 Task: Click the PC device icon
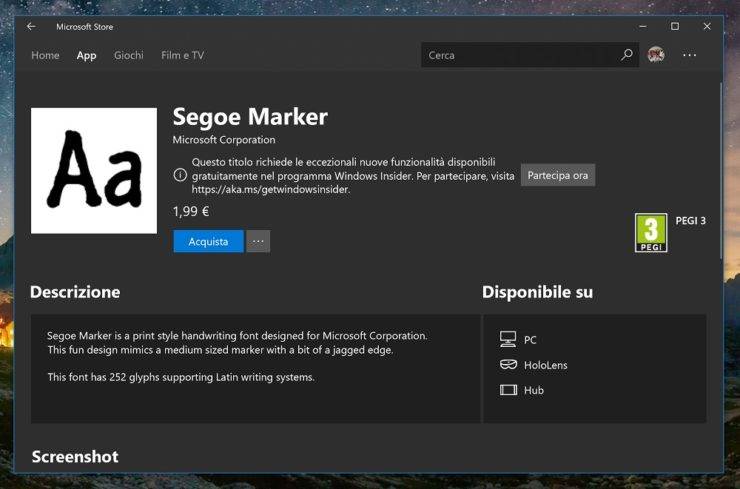(x=508, y=339)
